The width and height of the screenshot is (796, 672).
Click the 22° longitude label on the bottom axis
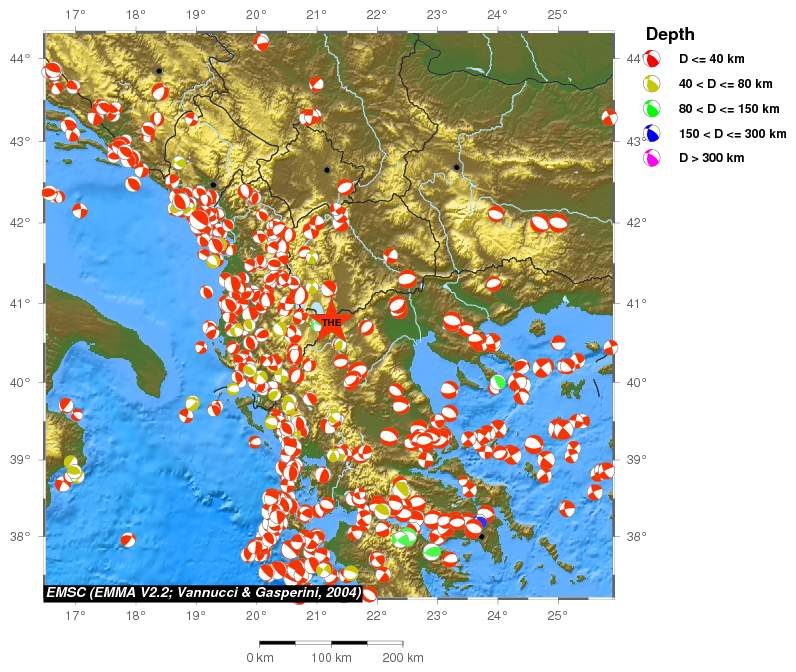pos(377,616)
